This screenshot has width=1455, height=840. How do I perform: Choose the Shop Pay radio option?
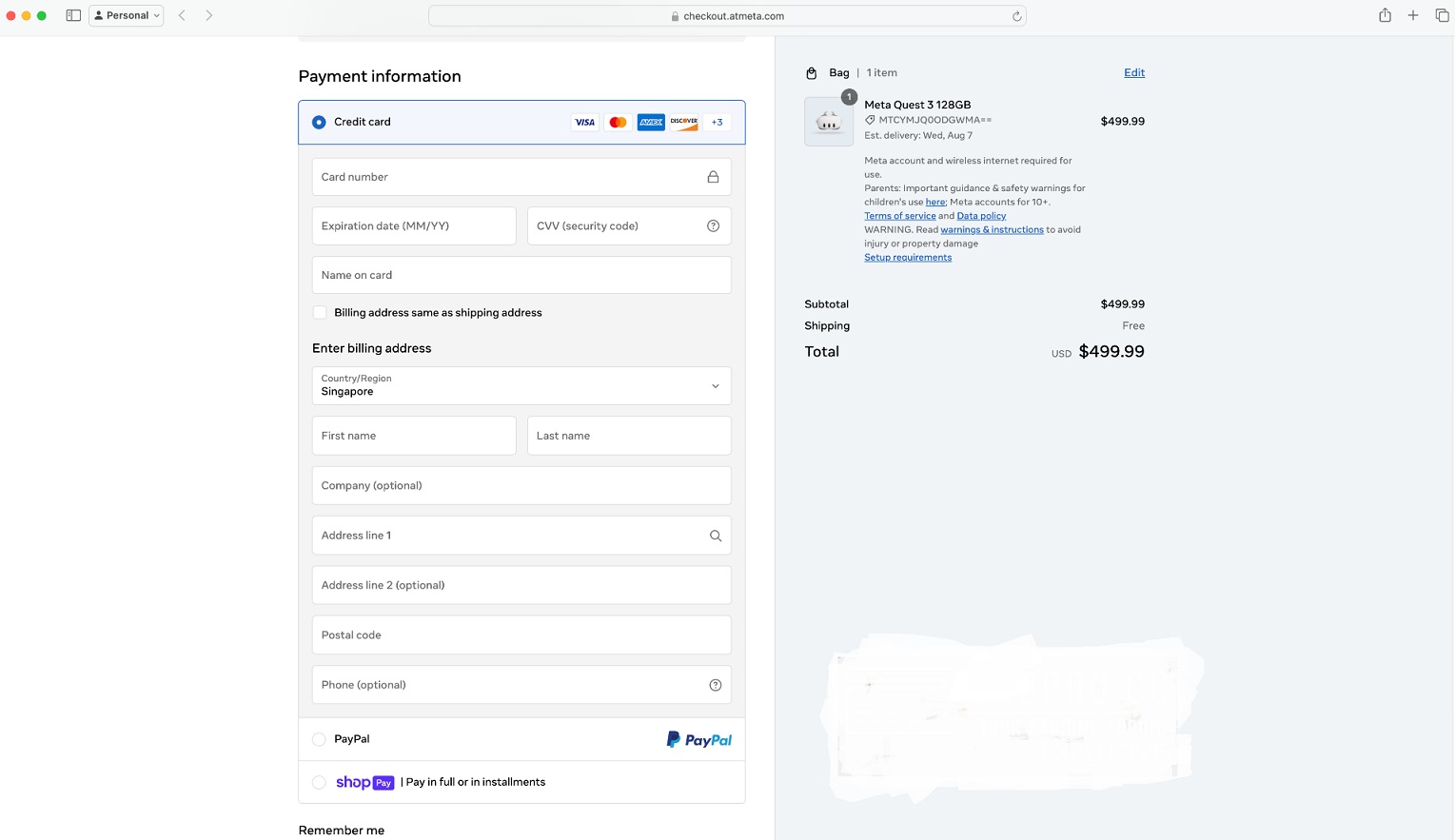[319, 783]
